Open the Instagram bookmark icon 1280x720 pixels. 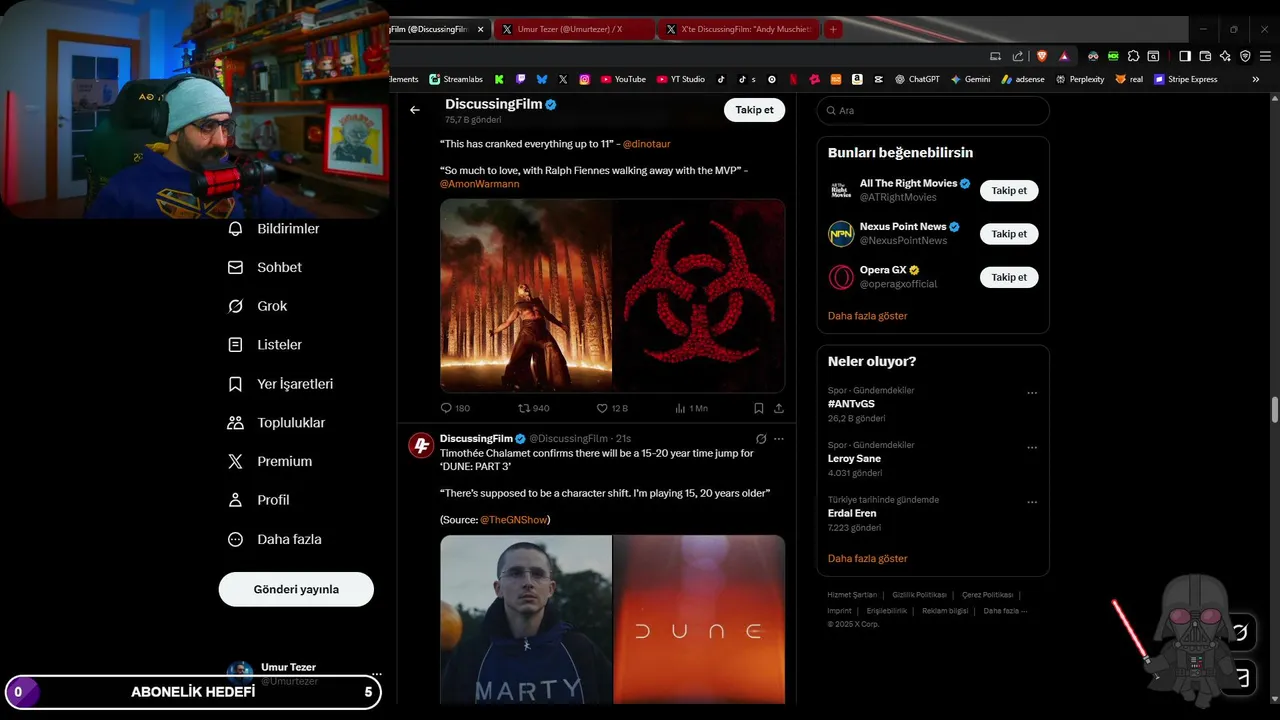585,79
